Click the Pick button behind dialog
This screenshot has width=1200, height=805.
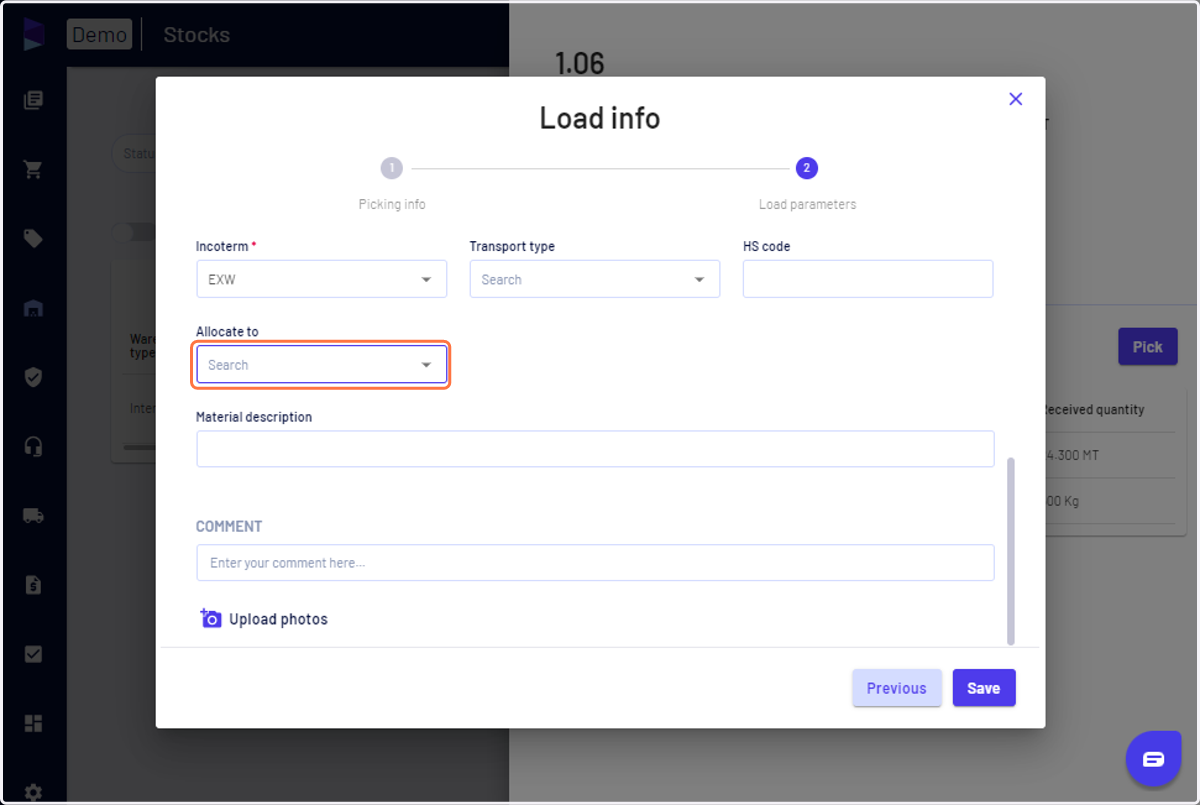click(x=1147, y=347)
